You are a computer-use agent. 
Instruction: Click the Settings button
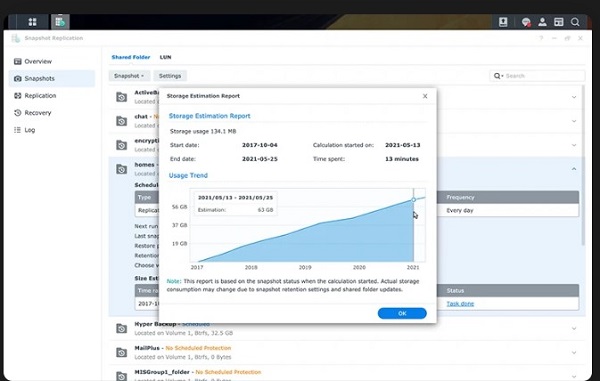170,76
